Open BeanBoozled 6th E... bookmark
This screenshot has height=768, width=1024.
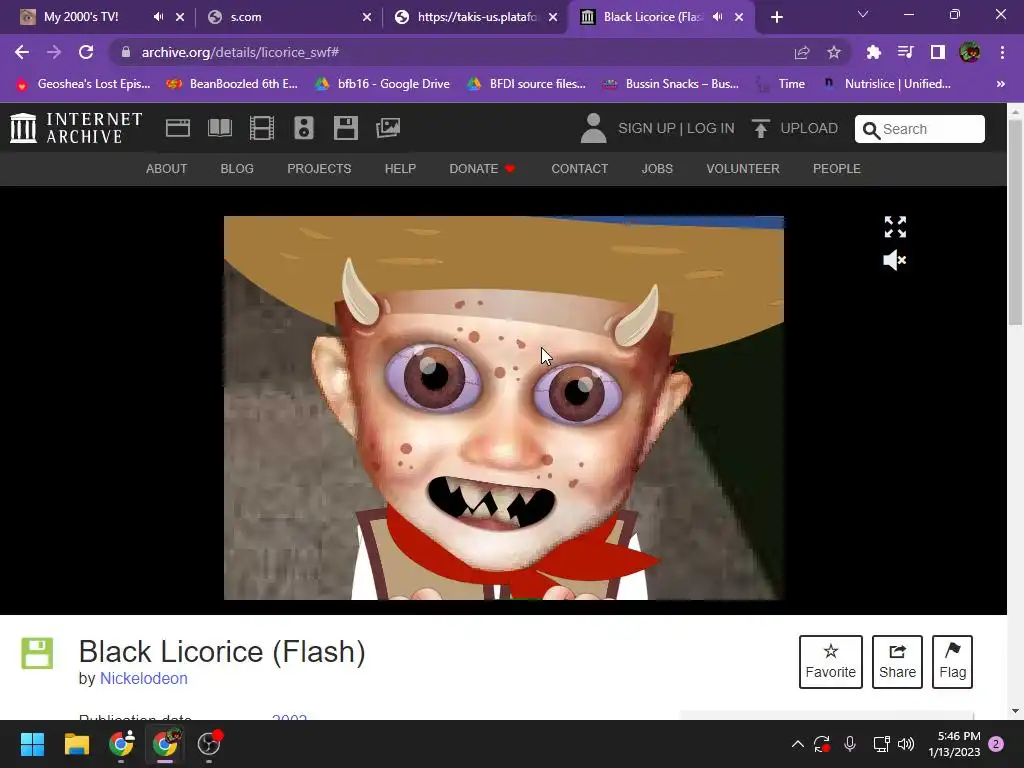232,84
